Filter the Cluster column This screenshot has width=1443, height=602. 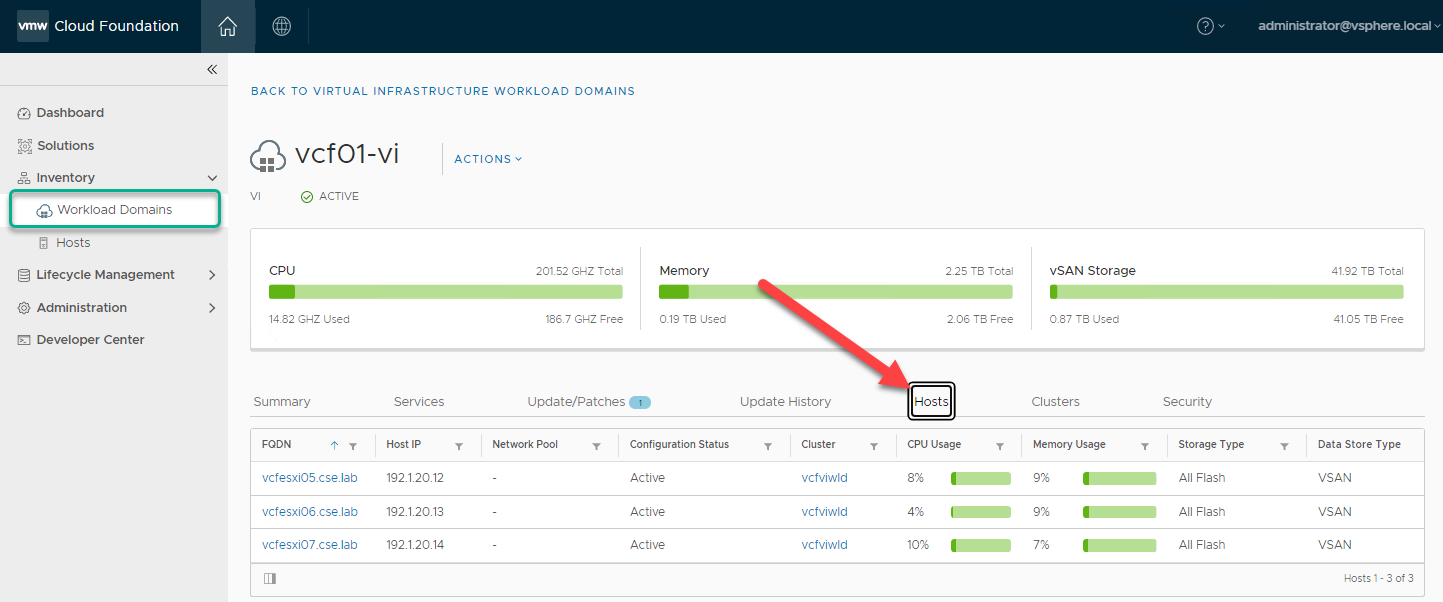coord(873,446)
